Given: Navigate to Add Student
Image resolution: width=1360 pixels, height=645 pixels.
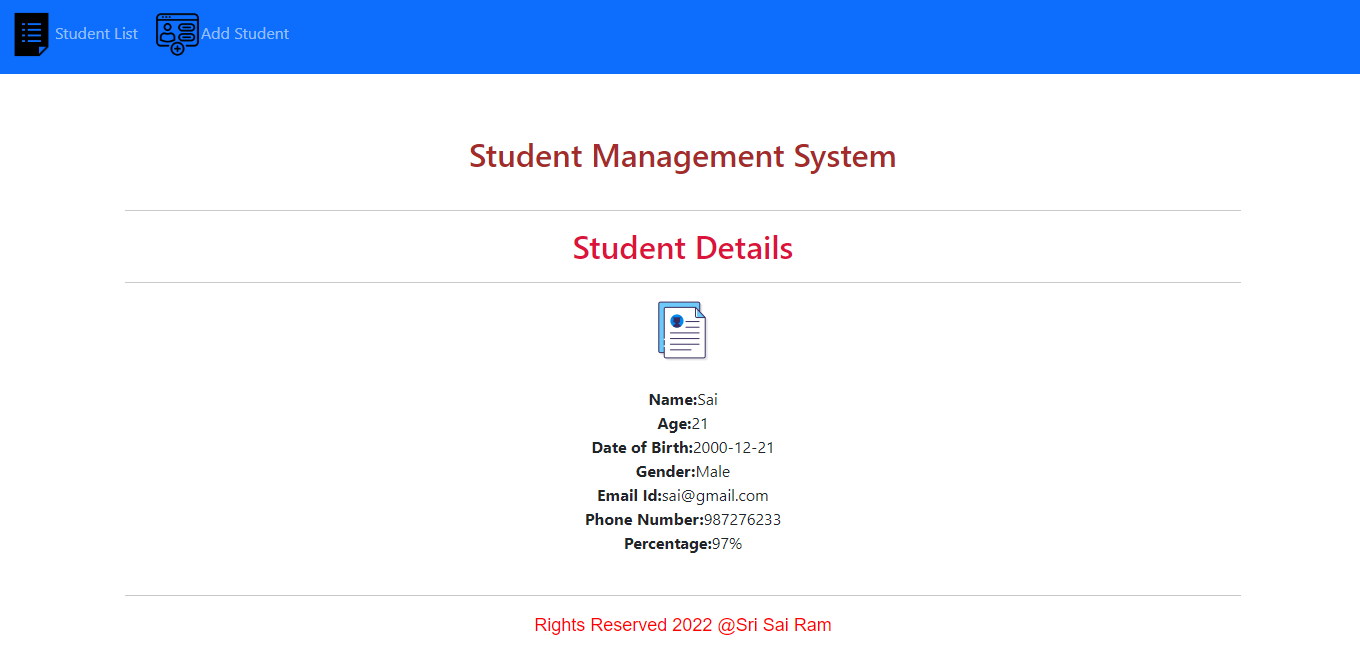Looking at the screenshot, I should coord(244,33).
